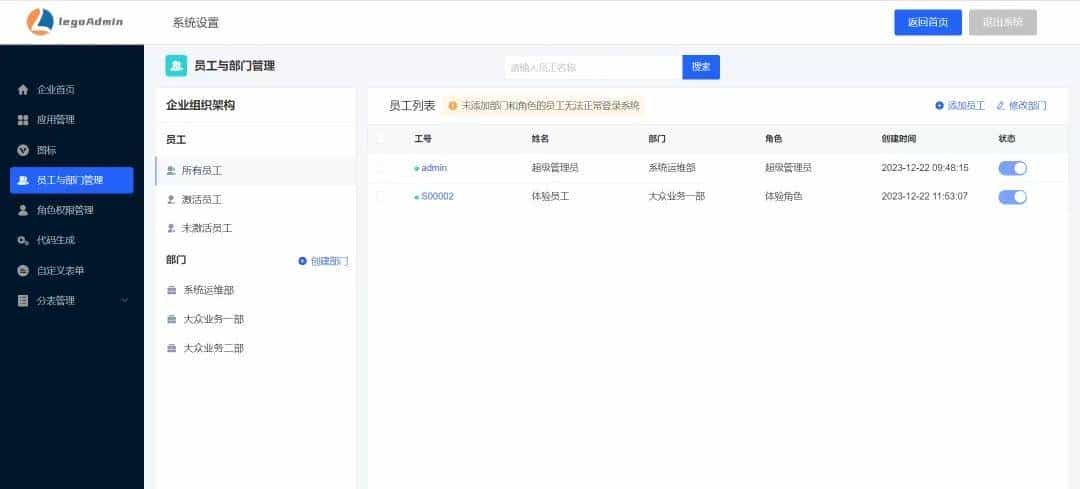Viewport: 1080px width, 489px height.
Task: Toggle the status switch for admin
Action: pyautogui.click(x=1012, y=168)
